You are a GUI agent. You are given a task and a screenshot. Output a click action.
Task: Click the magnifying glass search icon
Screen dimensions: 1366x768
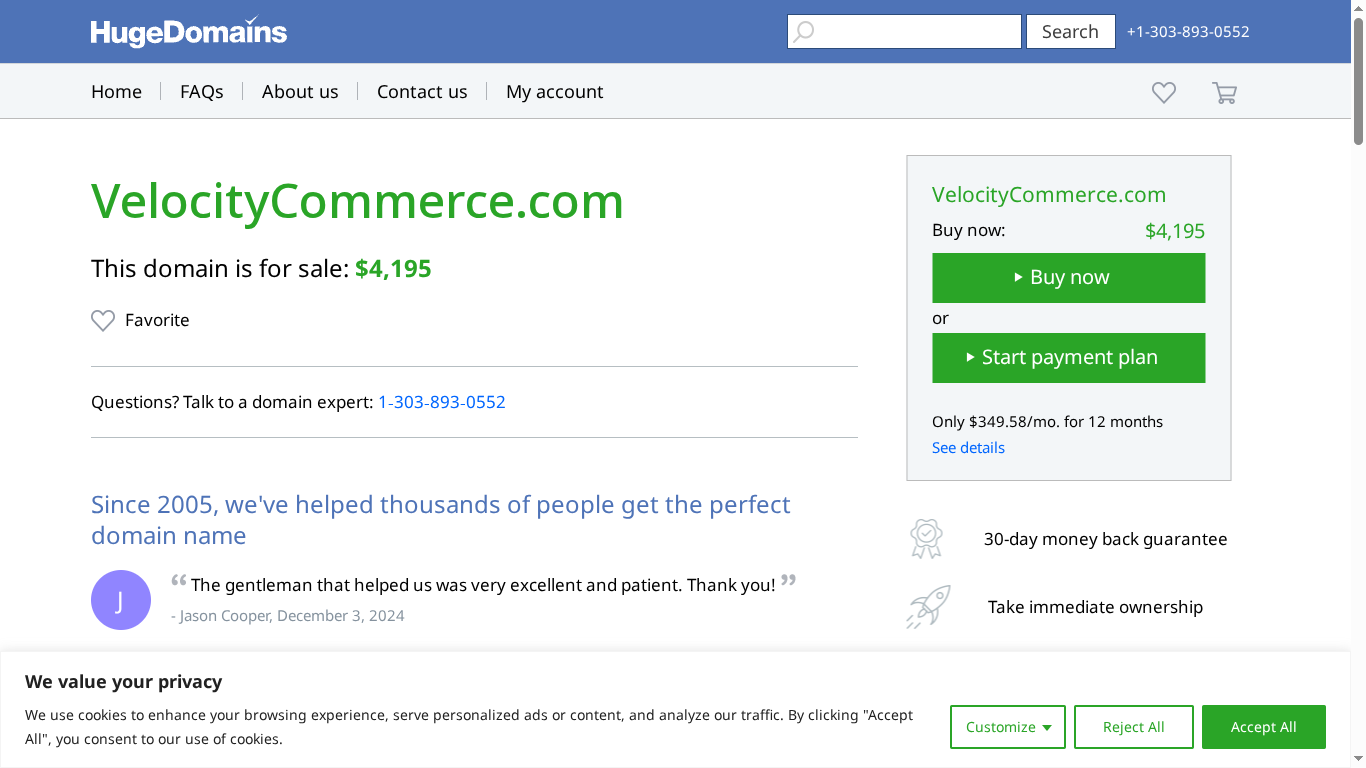[x=804, y=31]
